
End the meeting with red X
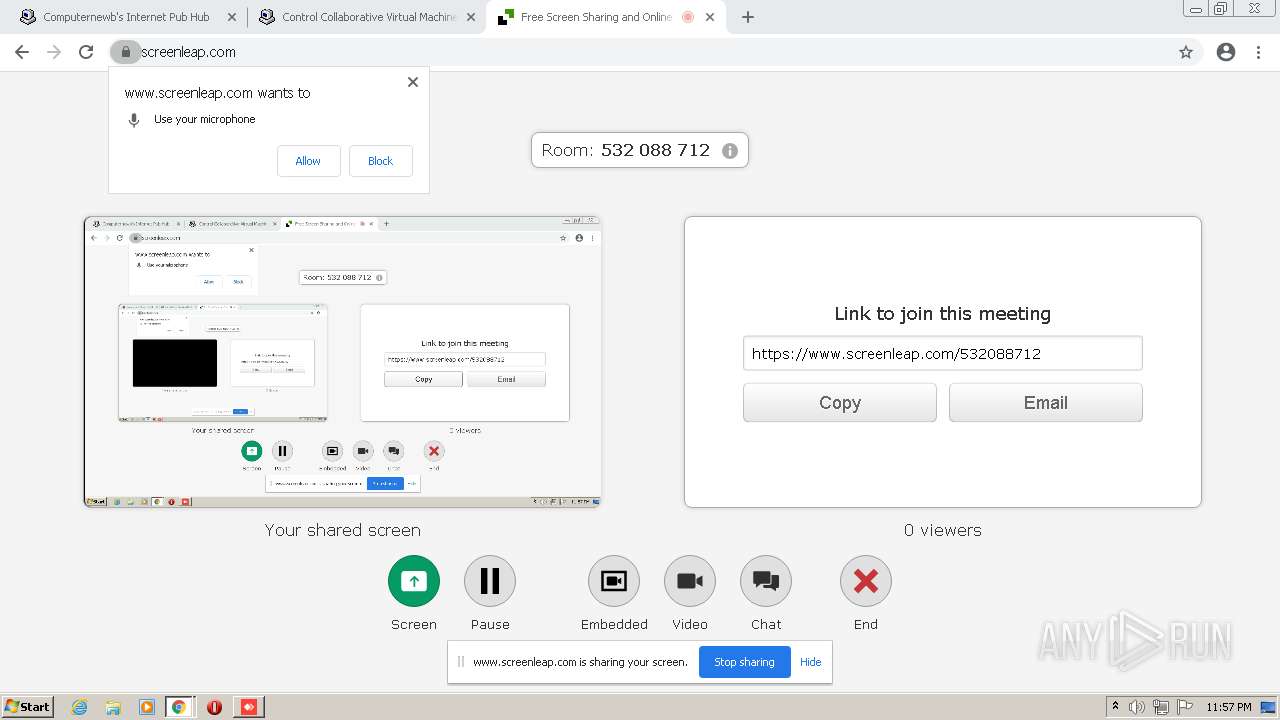point(866,581)
